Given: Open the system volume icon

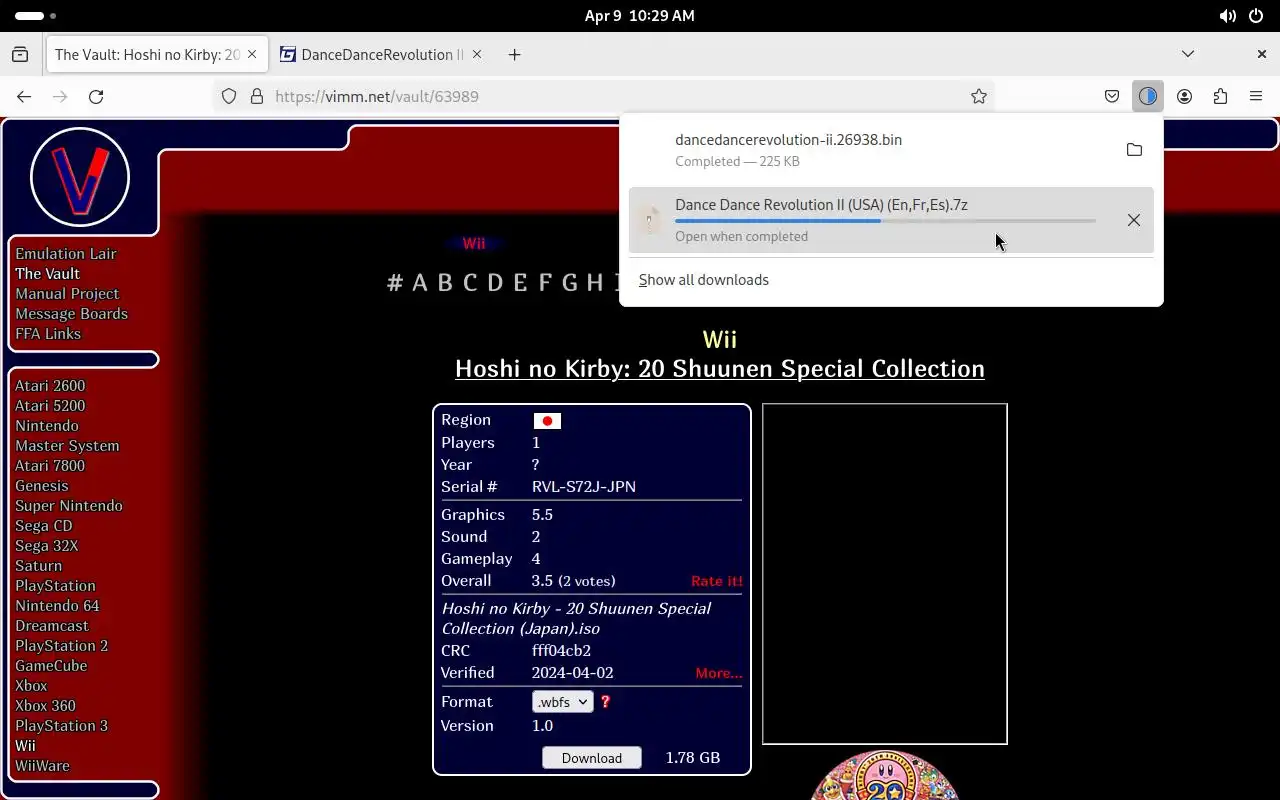Looking at the screenshot, I should (1227, 16).
